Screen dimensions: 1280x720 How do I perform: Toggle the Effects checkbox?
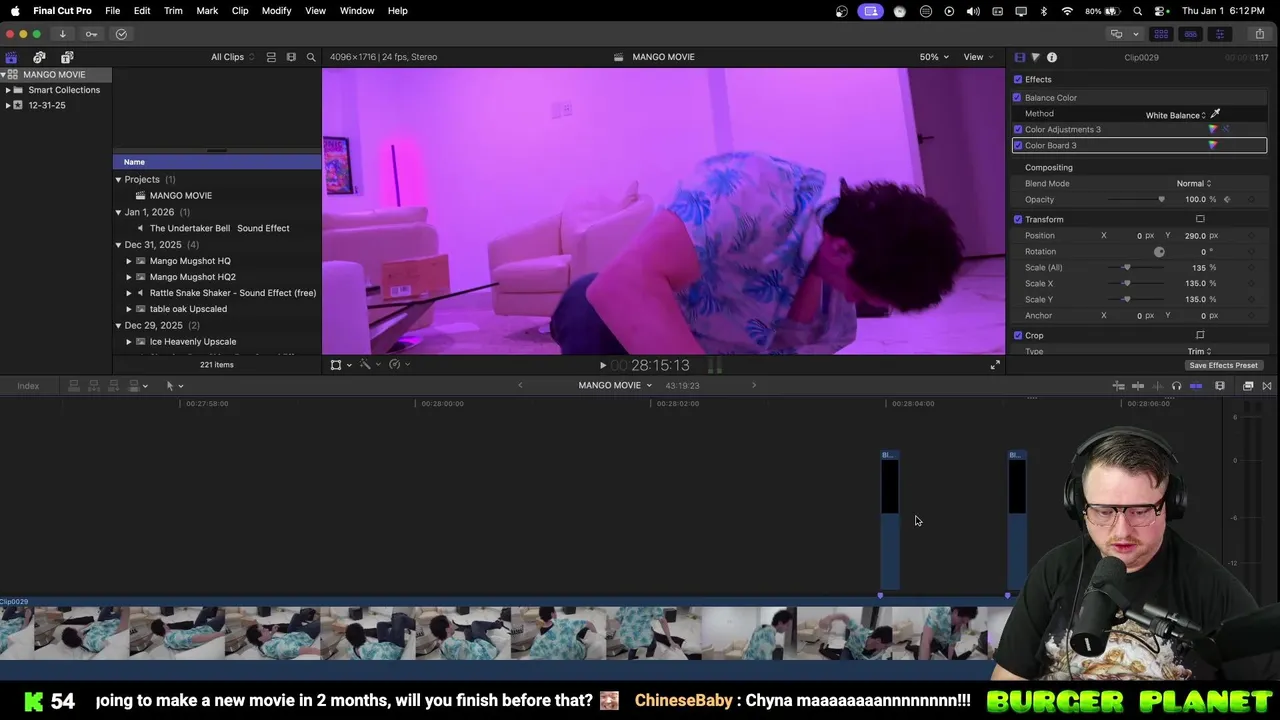[x=1018, y=79]
